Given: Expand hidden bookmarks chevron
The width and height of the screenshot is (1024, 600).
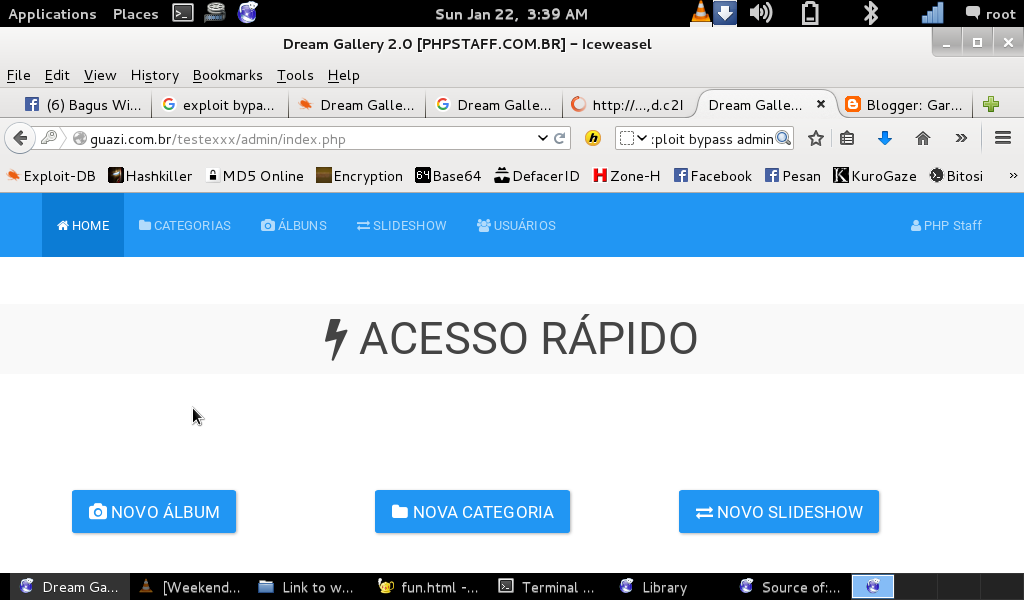Looking at the screenshot, I should pyautogui.click(x=1013, y=176).
